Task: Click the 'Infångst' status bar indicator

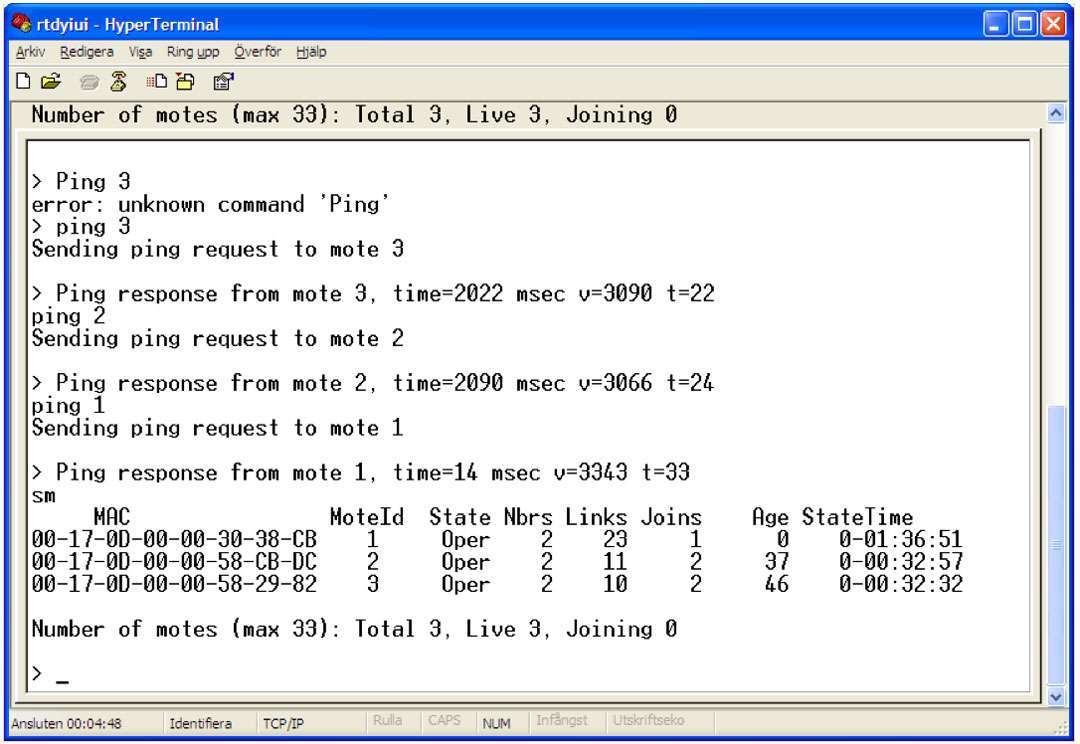Action: pyautogui.click(x=561, y=720)
